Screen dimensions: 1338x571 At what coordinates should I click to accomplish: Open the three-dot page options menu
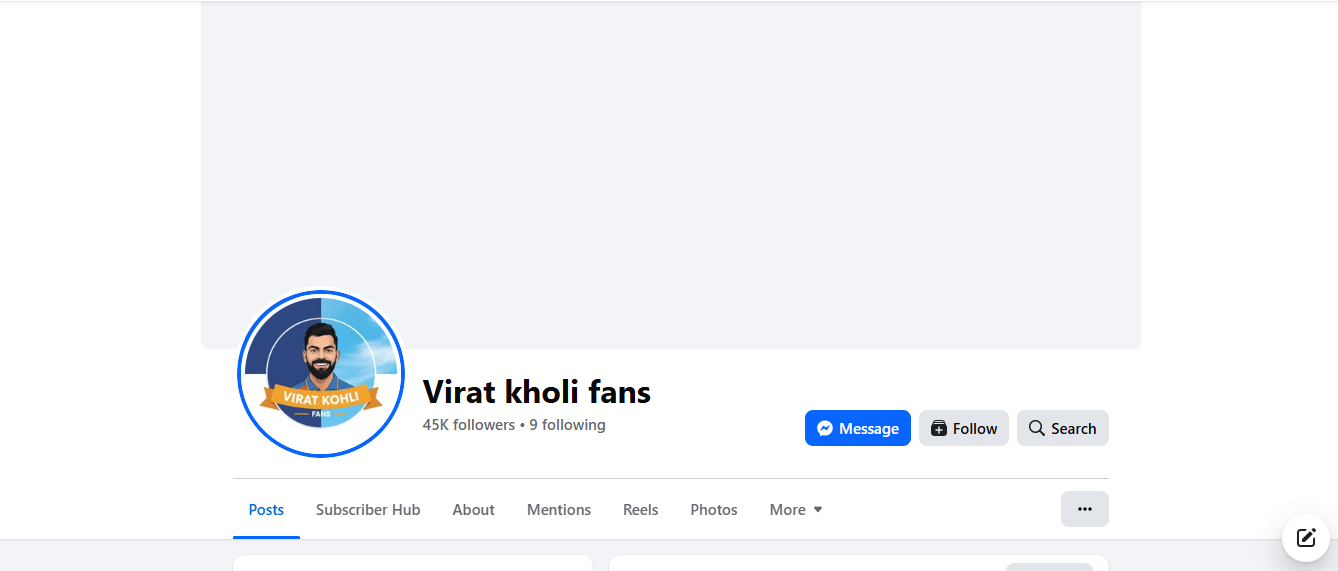(1084, 509)
